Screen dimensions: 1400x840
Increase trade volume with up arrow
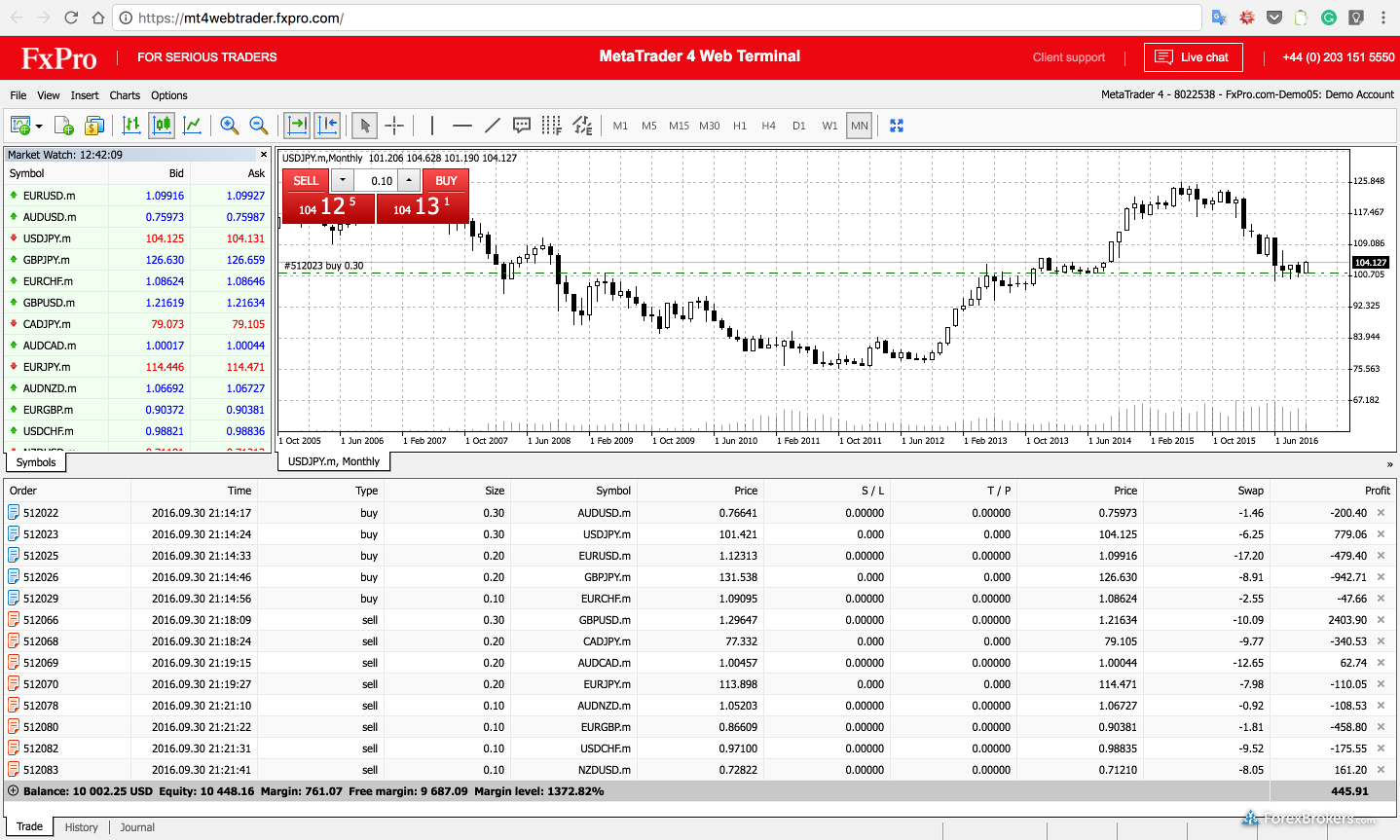click(409, 180)
